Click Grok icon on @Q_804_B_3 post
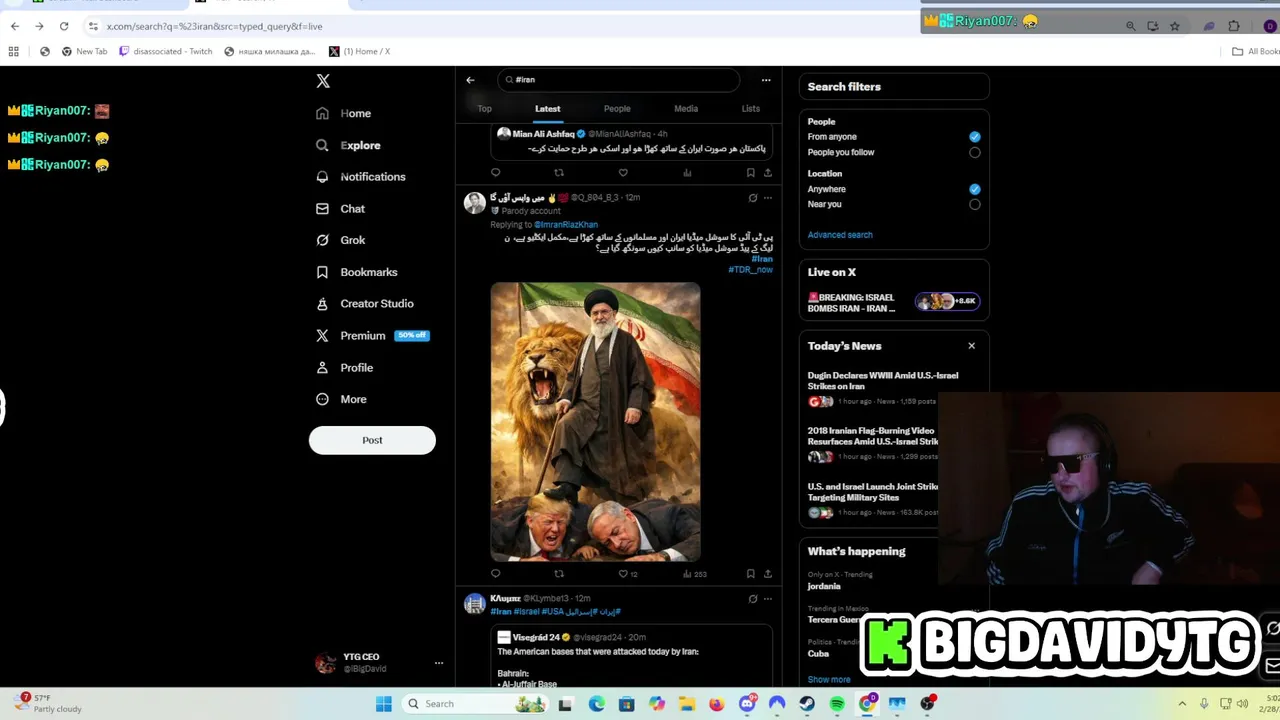The height and width of the screenshot is (720, 1280). (x=753, y=198)
